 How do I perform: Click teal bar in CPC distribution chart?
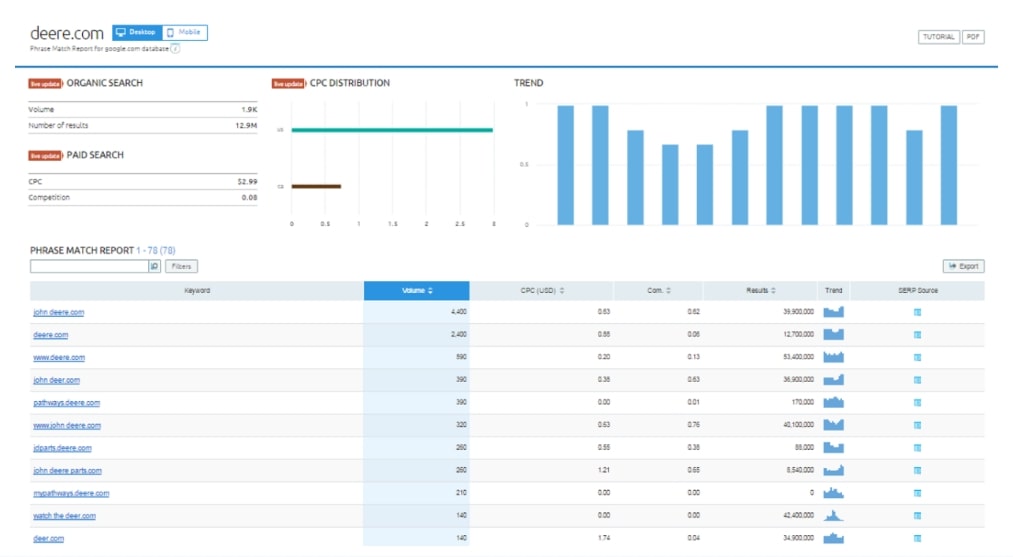pos(392,130)
